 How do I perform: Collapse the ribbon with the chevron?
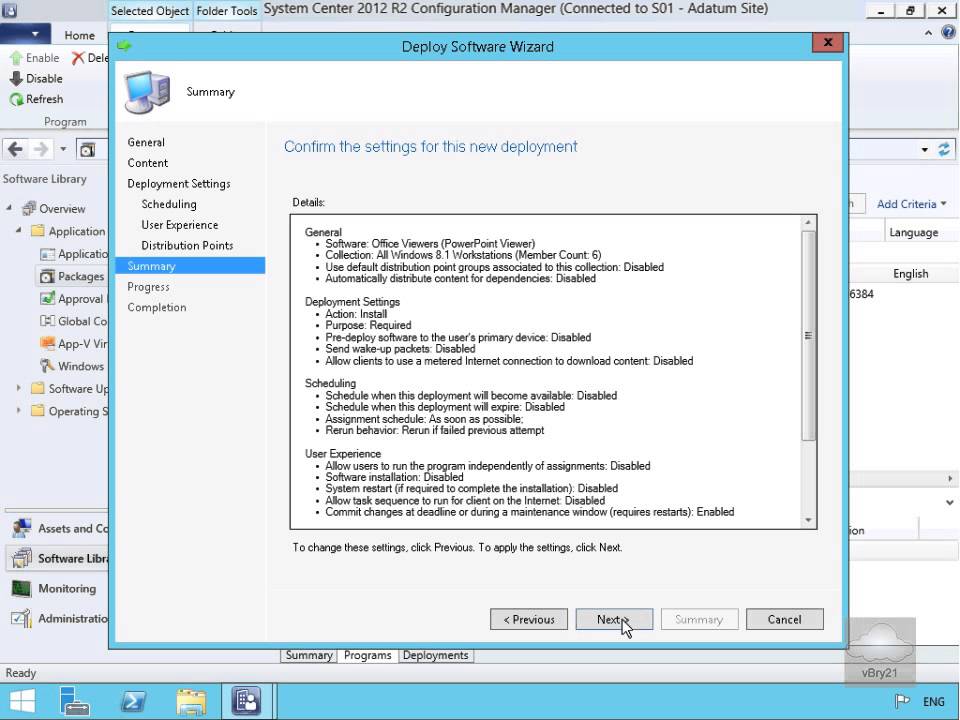click(x=928, y=34)
